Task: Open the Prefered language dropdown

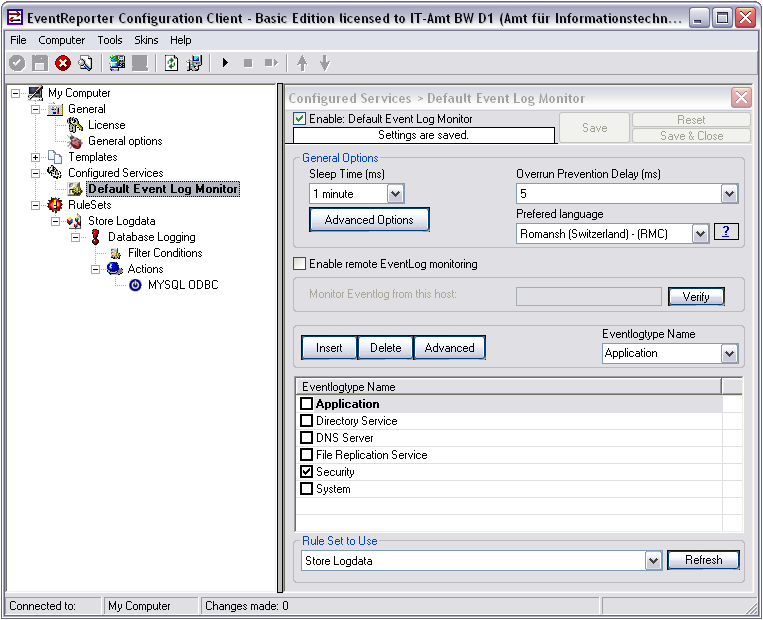Action: [x=700, y=234]
